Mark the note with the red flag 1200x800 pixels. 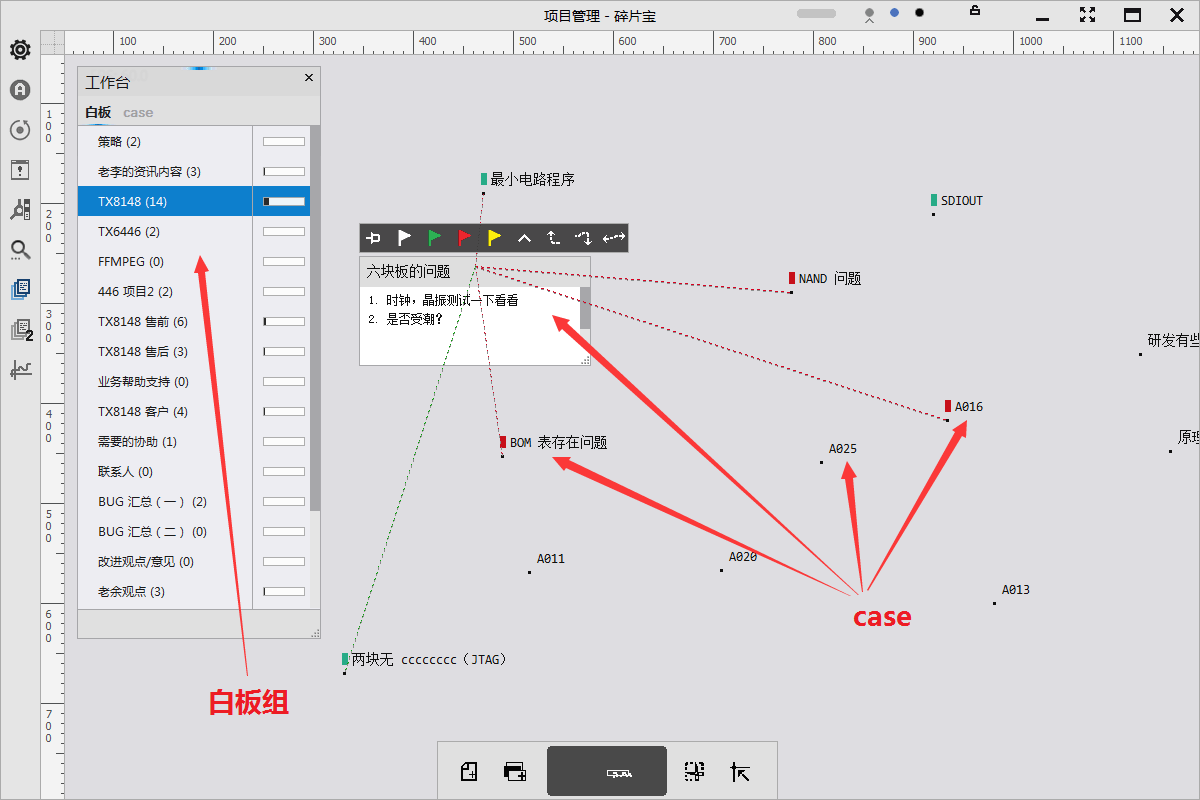[x=463, y=238]
